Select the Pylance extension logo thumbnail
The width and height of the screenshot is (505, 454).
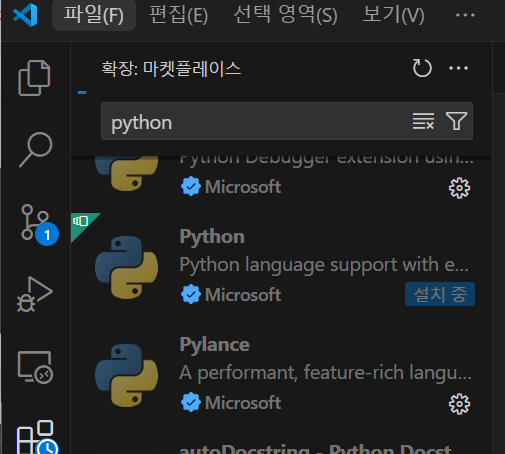click(x=126, y=376)
